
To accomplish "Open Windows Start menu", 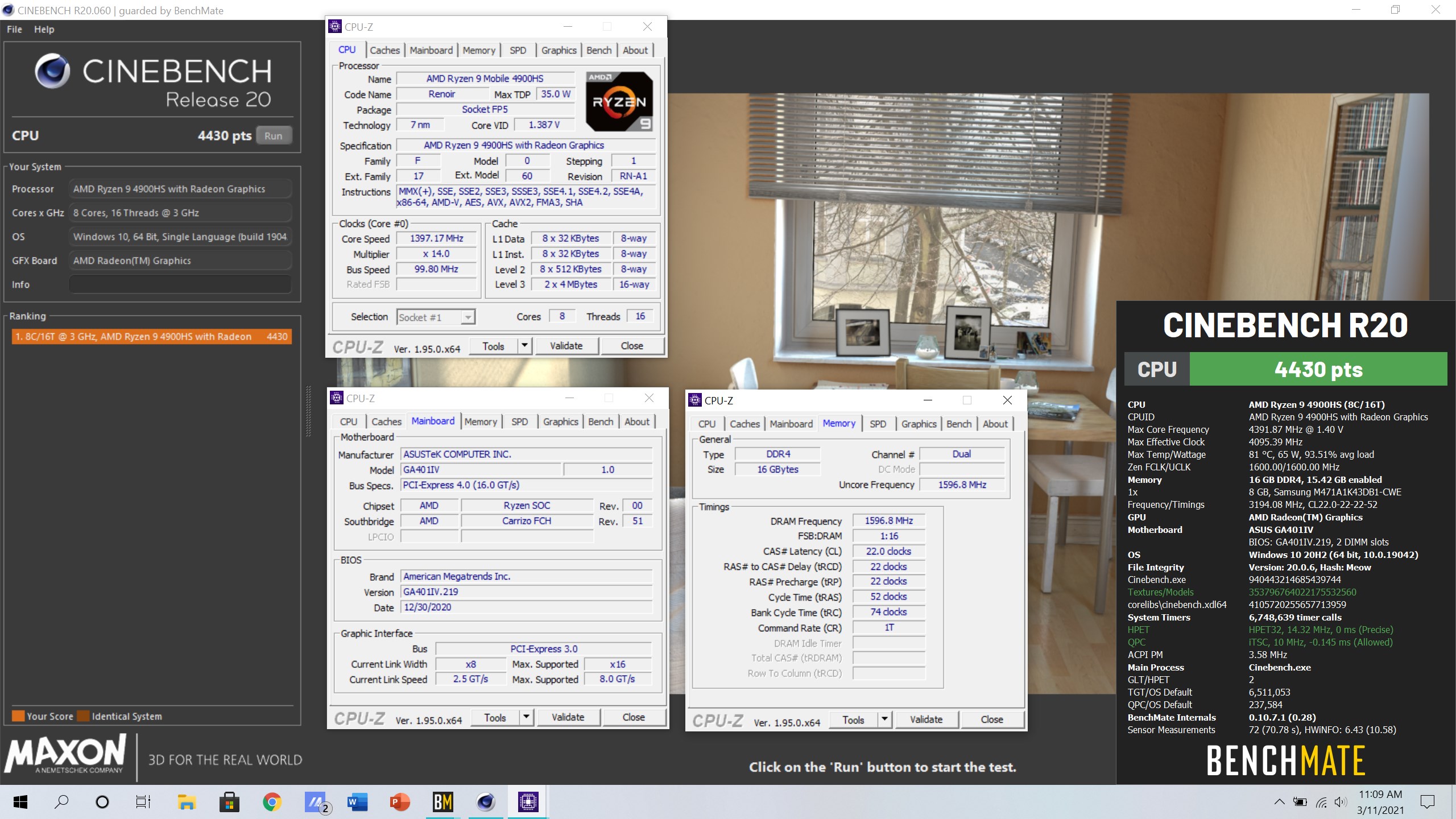I will (20, 802).
